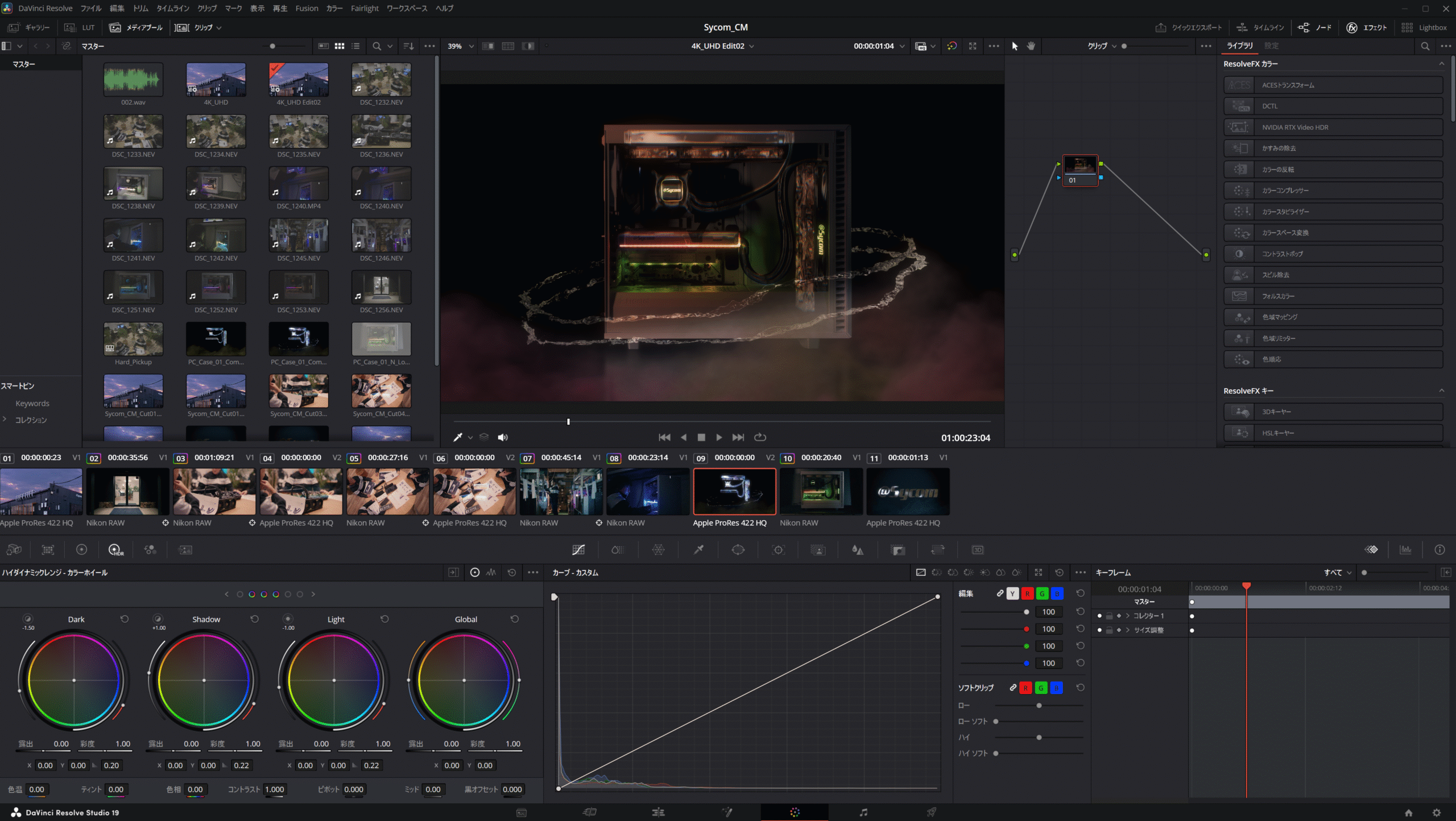Toggle the Y luminance curve channel button
The image size is (1456, 821).
coord(1012,593)
